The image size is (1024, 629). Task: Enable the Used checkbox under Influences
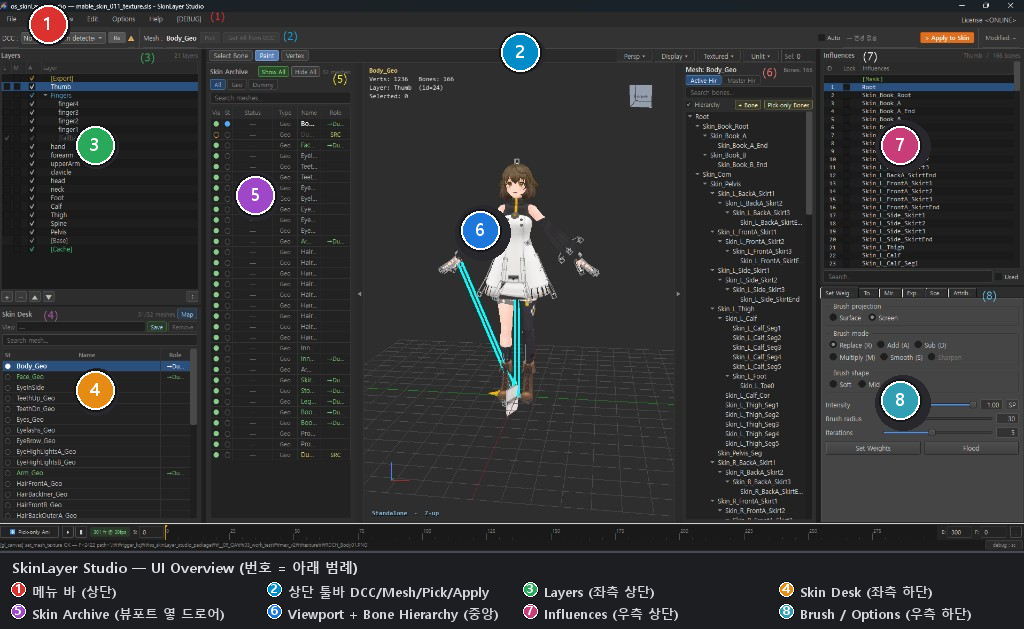click(997, 277)
